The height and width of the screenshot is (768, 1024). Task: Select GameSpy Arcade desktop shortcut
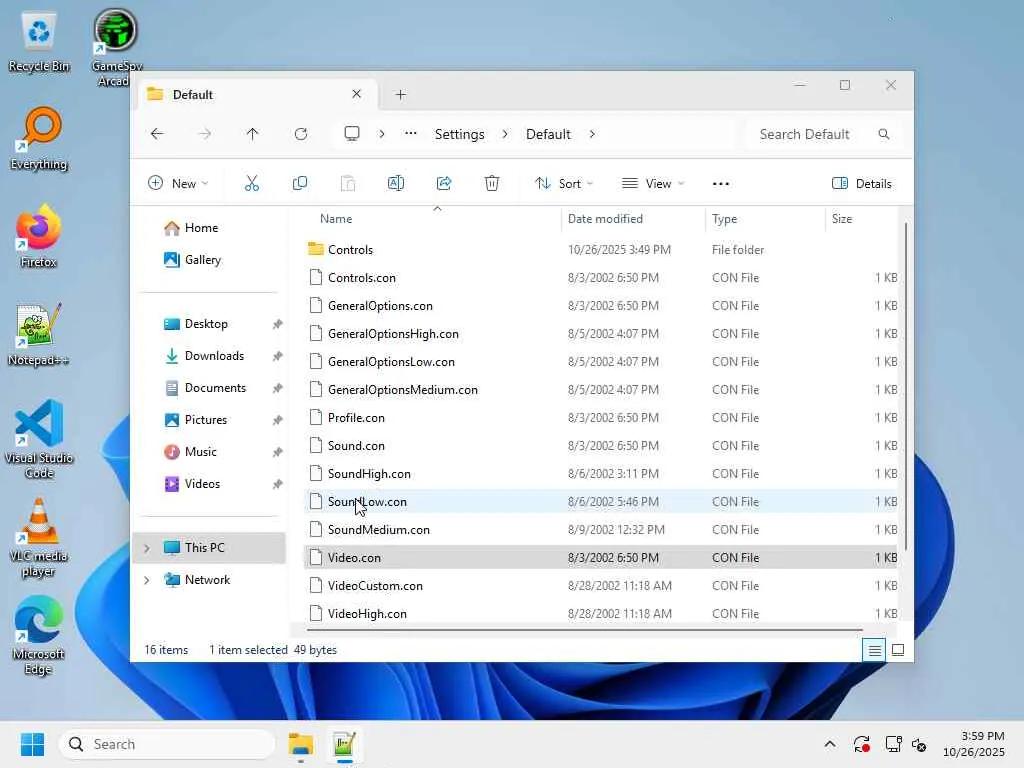(116, 47)
